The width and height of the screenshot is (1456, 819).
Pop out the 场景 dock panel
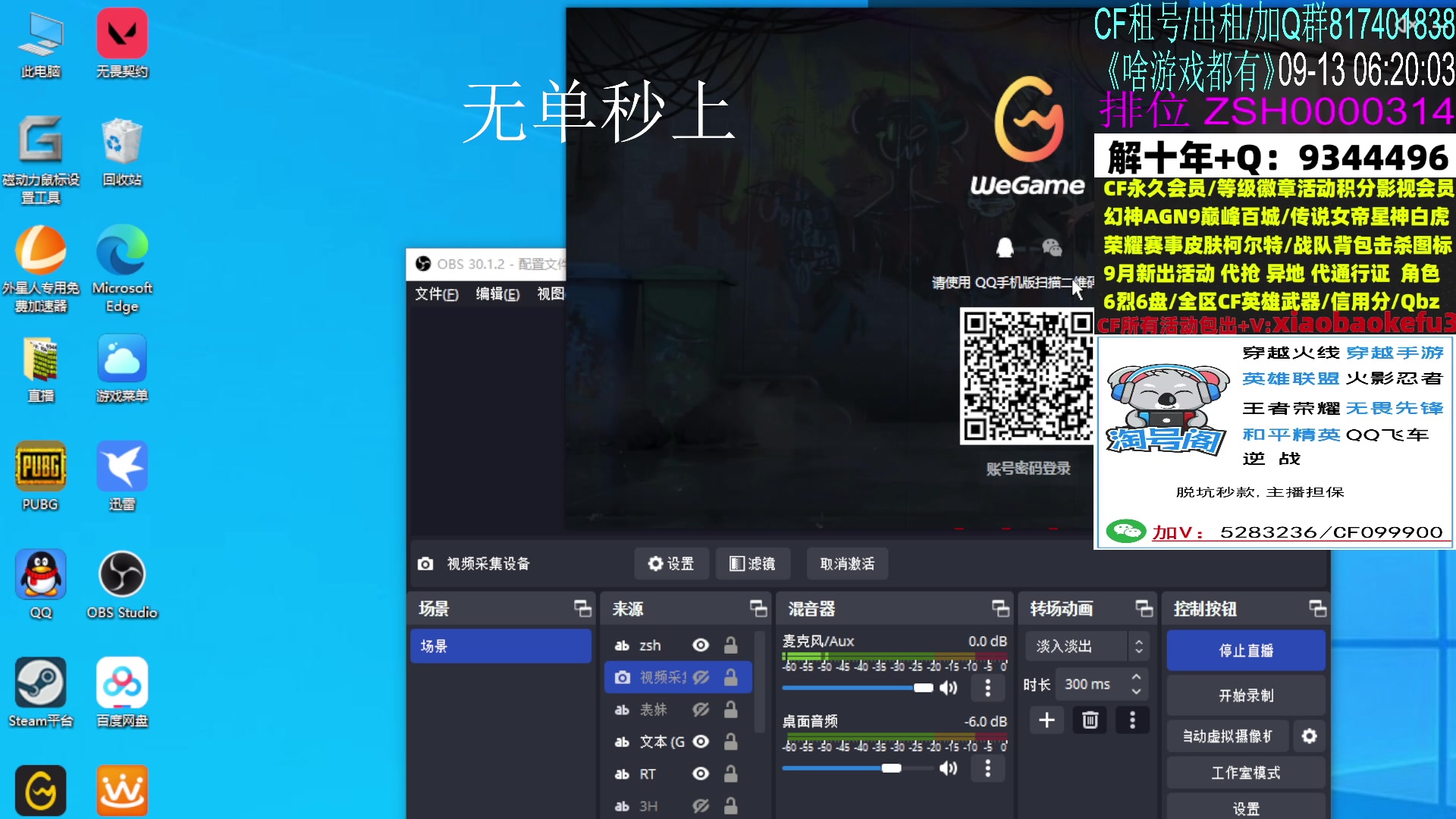click(582, 608)
